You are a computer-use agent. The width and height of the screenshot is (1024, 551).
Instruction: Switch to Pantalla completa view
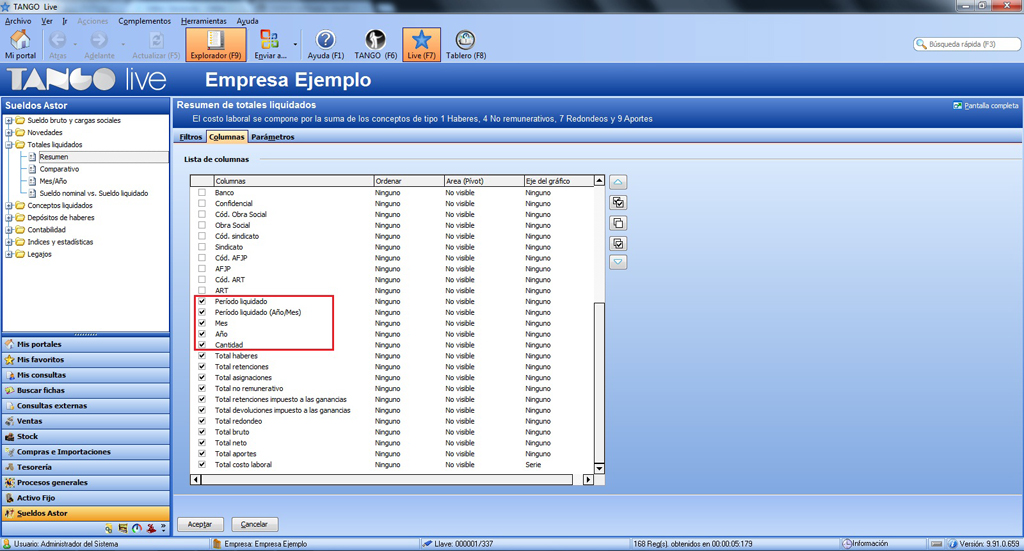985,105
